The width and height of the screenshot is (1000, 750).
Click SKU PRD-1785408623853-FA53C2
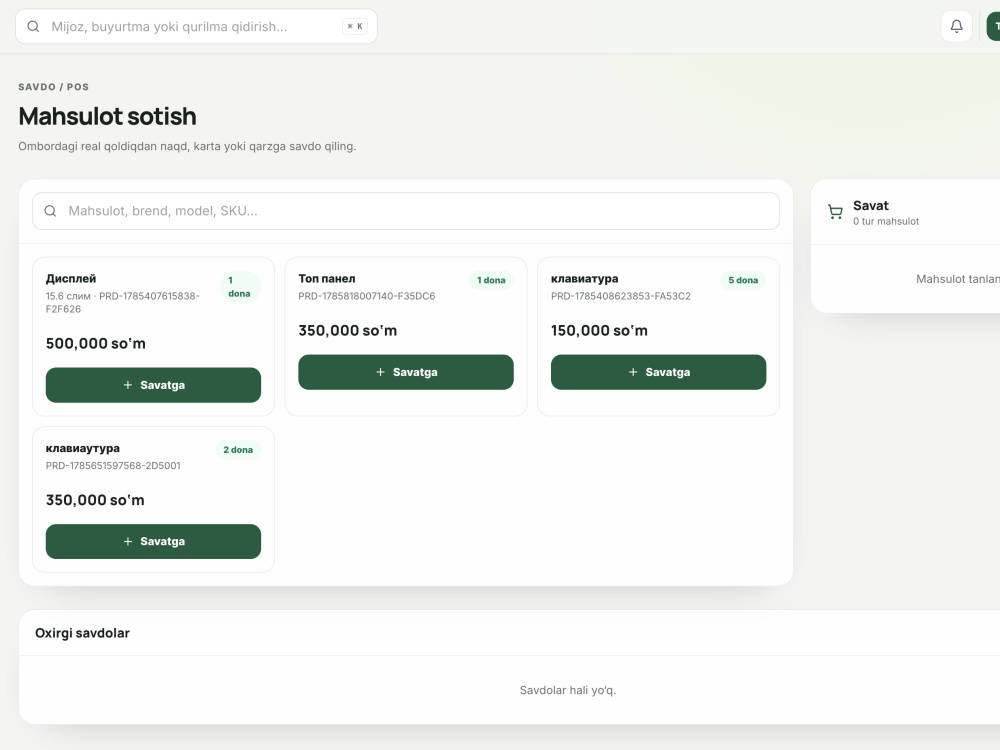click(621, 296)
